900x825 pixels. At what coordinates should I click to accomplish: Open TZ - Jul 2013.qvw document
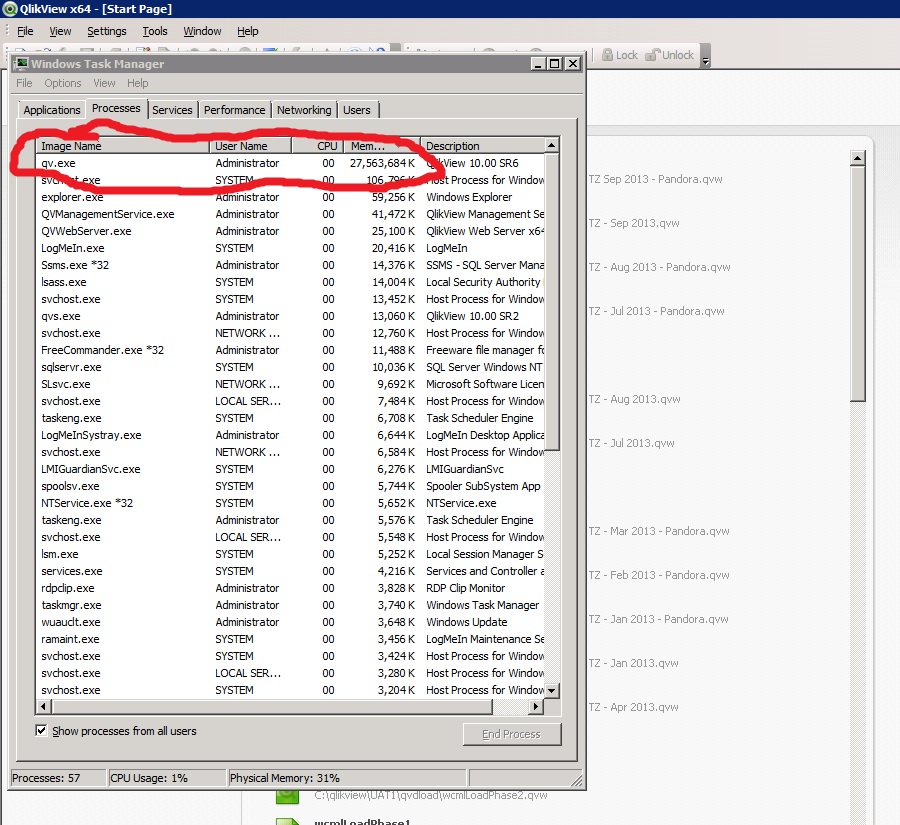tap(631, 443)
